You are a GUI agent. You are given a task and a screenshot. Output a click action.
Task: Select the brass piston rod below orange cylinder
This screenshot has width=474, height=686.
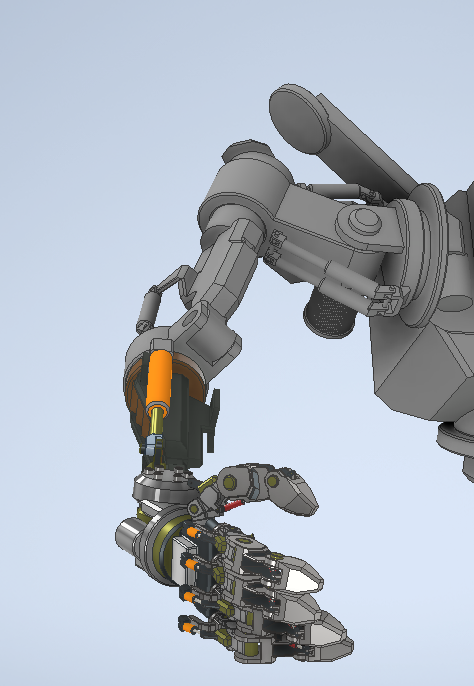click(156, 423)
